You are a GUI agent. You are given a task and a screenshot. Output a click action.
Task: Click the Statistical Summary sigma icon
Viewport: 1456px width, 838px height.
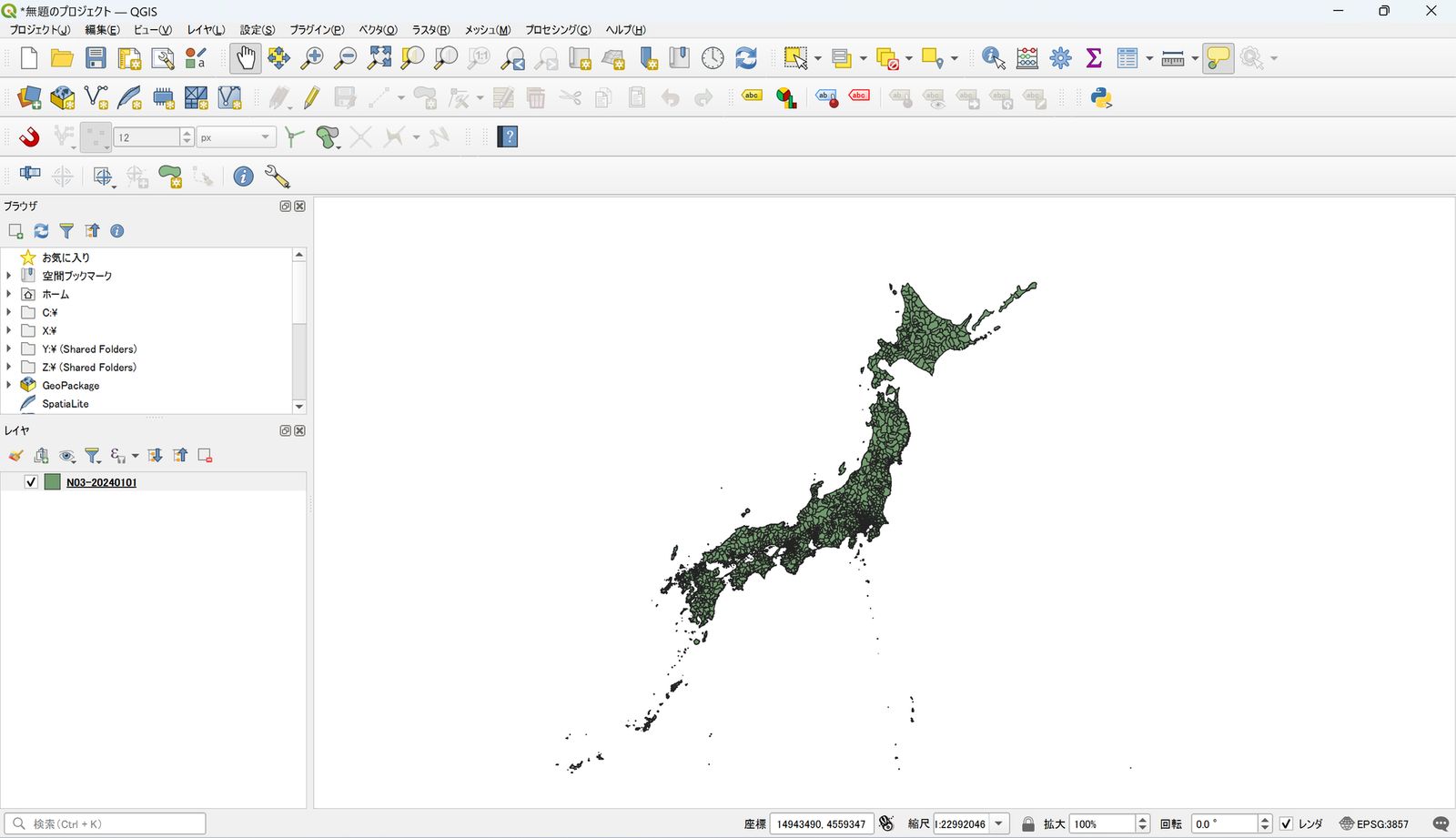[1094, 58]
